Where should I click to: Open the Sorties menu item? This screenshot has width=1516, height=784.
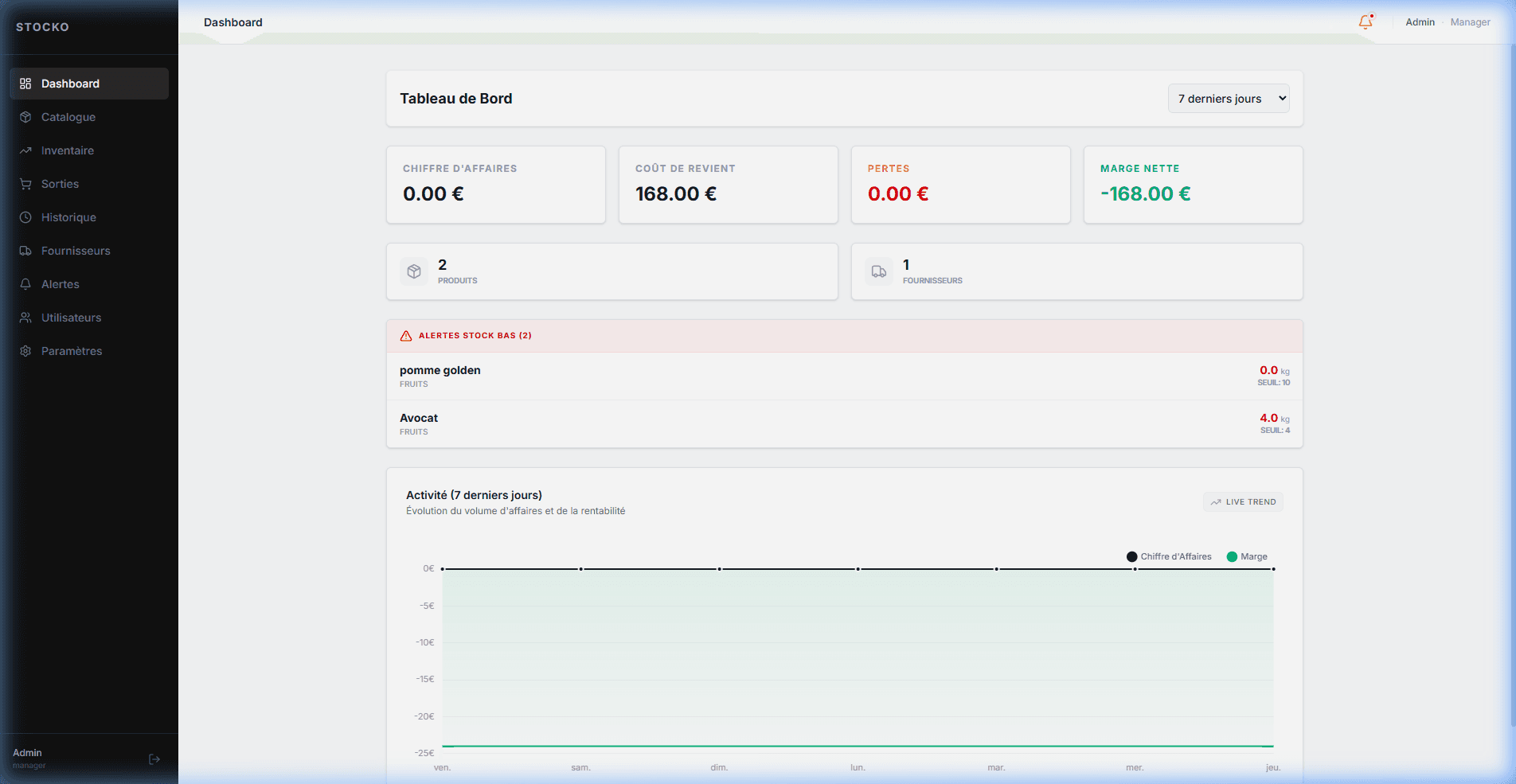tap(89, 184)
